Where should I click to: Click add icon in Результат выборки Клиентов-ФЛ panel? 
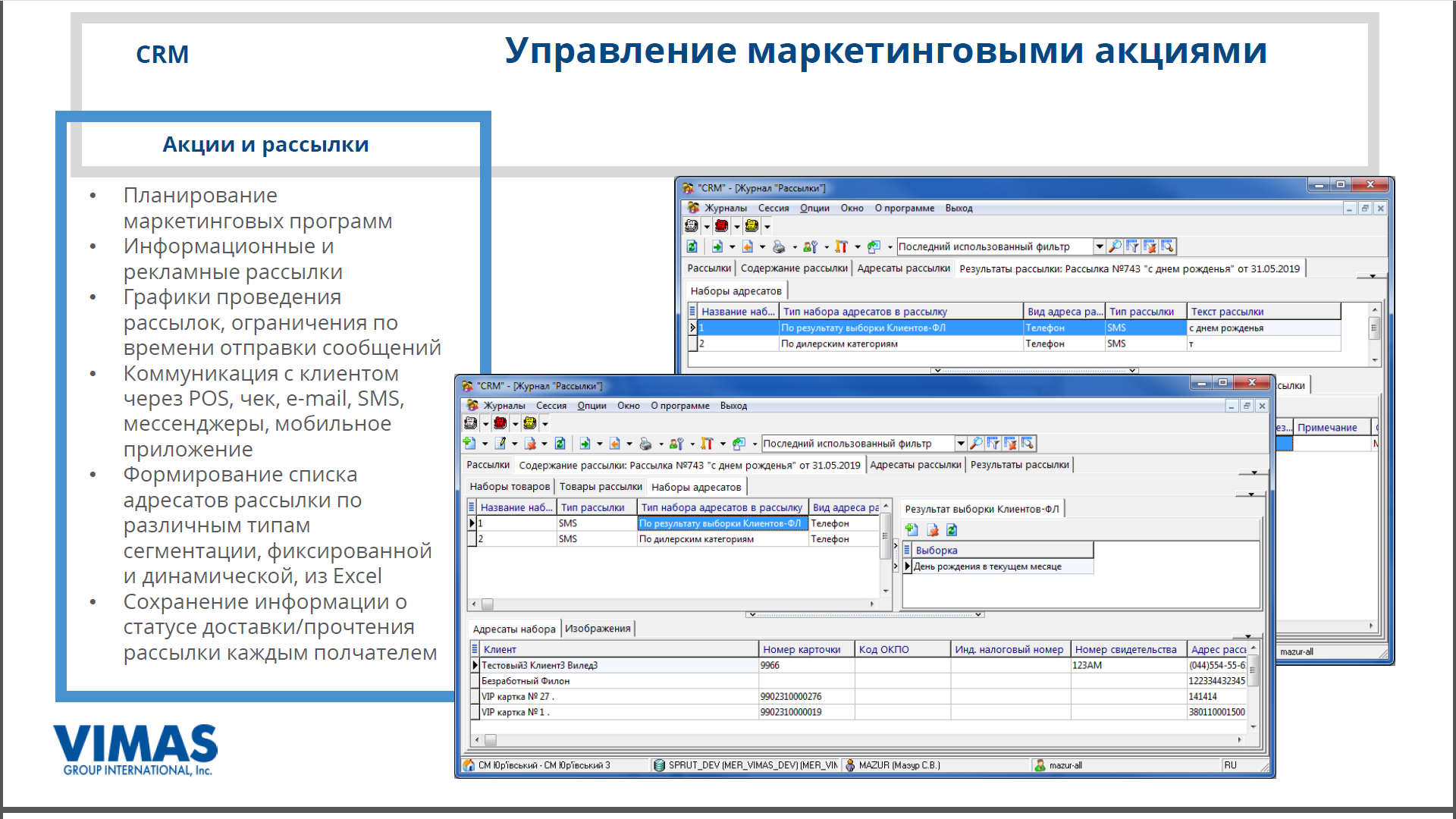point(912,530)
